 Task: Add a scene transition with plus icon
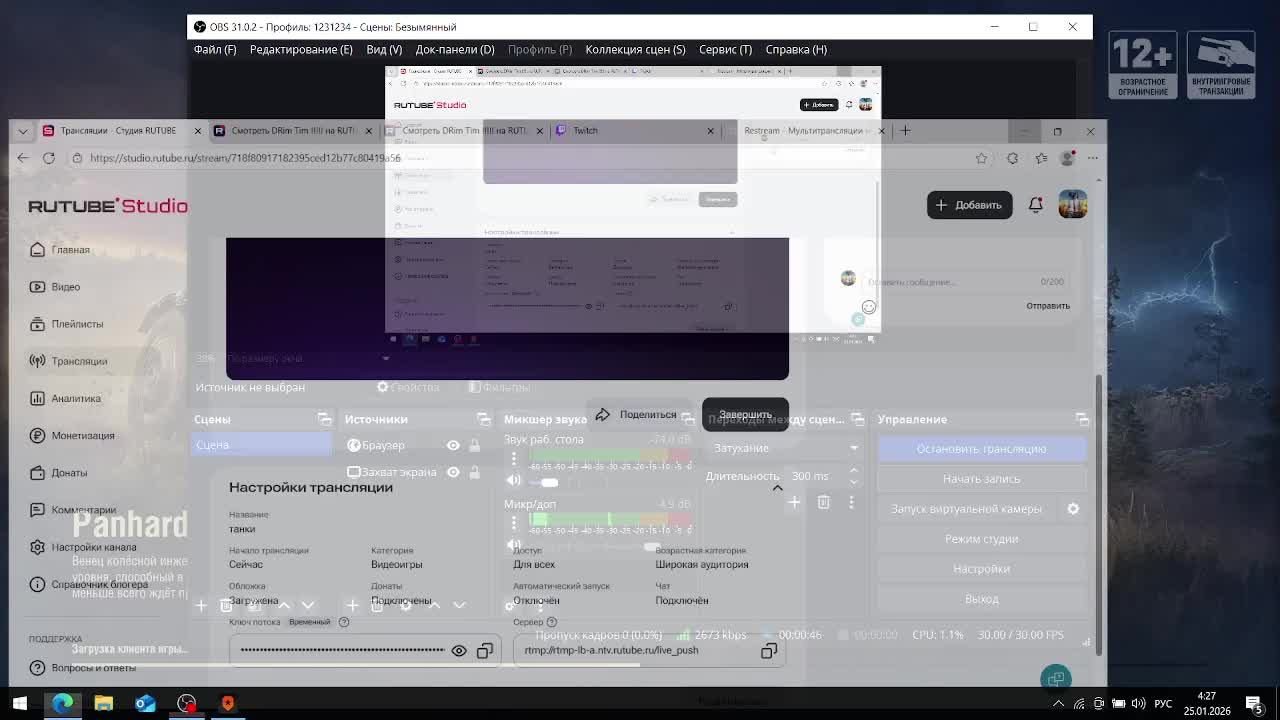point(794,502)
